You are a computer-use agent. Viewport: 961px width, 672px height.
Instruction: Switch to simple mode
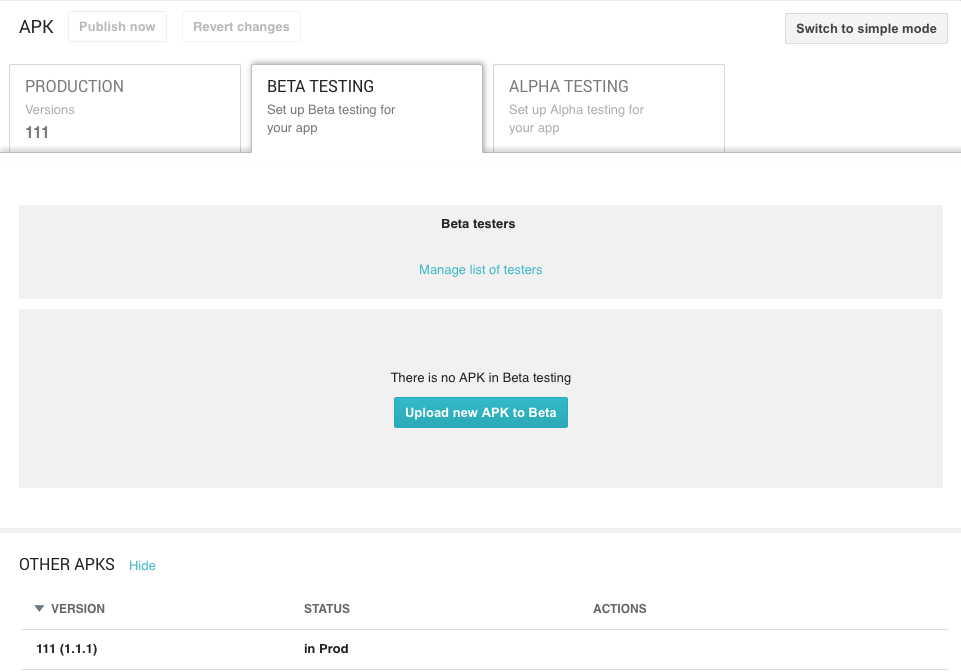[x=865, y=29]
